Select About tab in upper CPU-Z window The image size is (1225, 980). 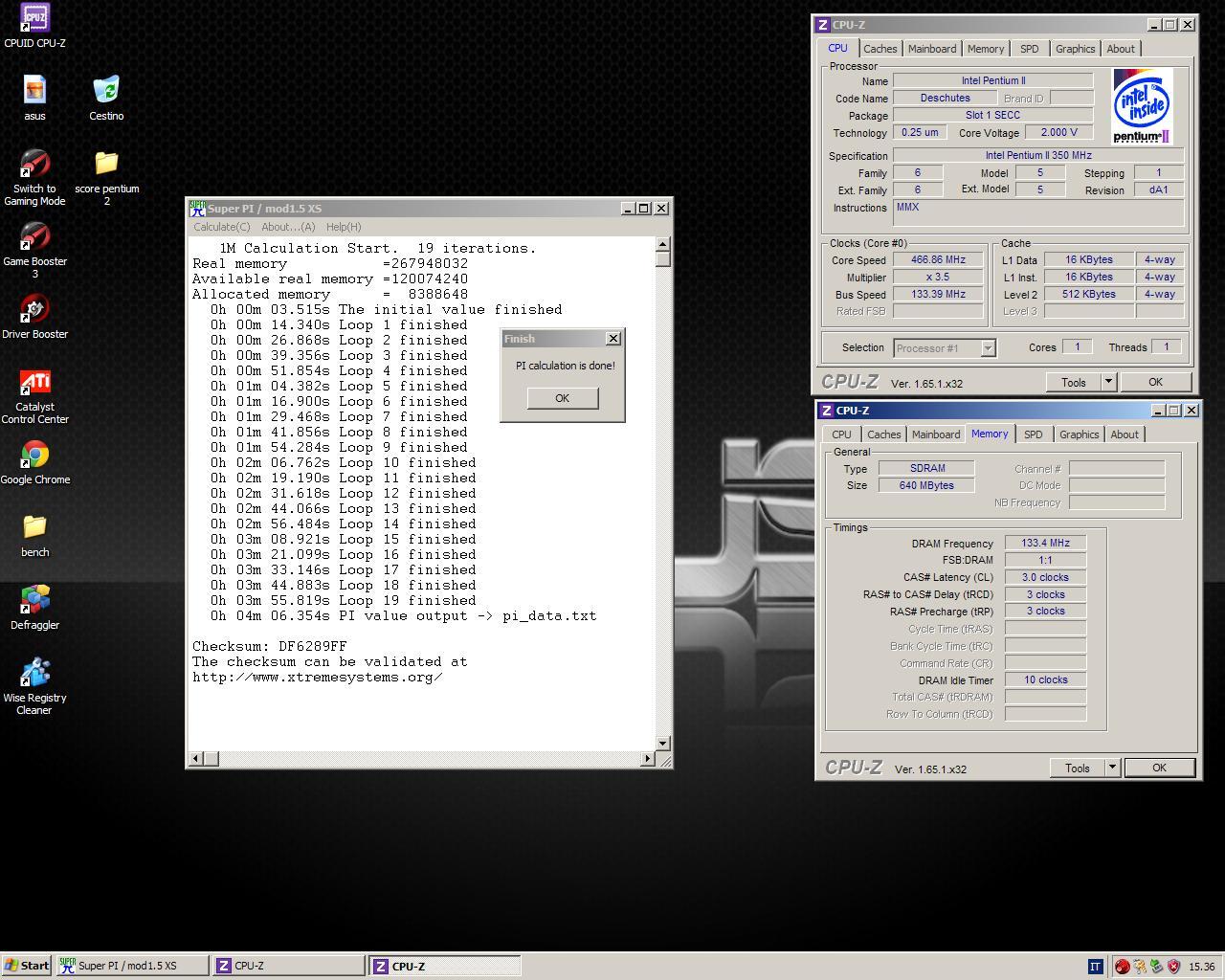tap(1121, 49)
